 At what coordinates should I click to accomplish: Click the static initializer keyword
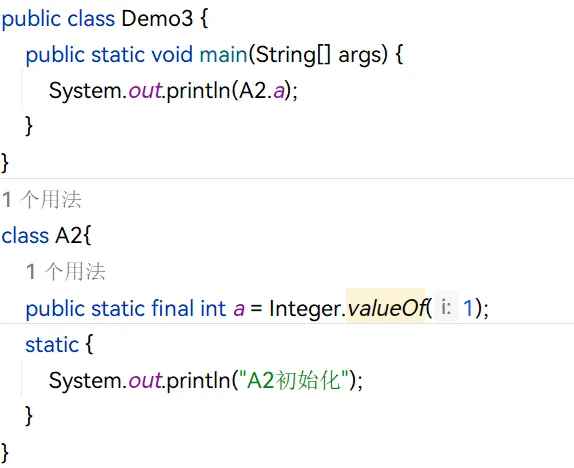52,345
